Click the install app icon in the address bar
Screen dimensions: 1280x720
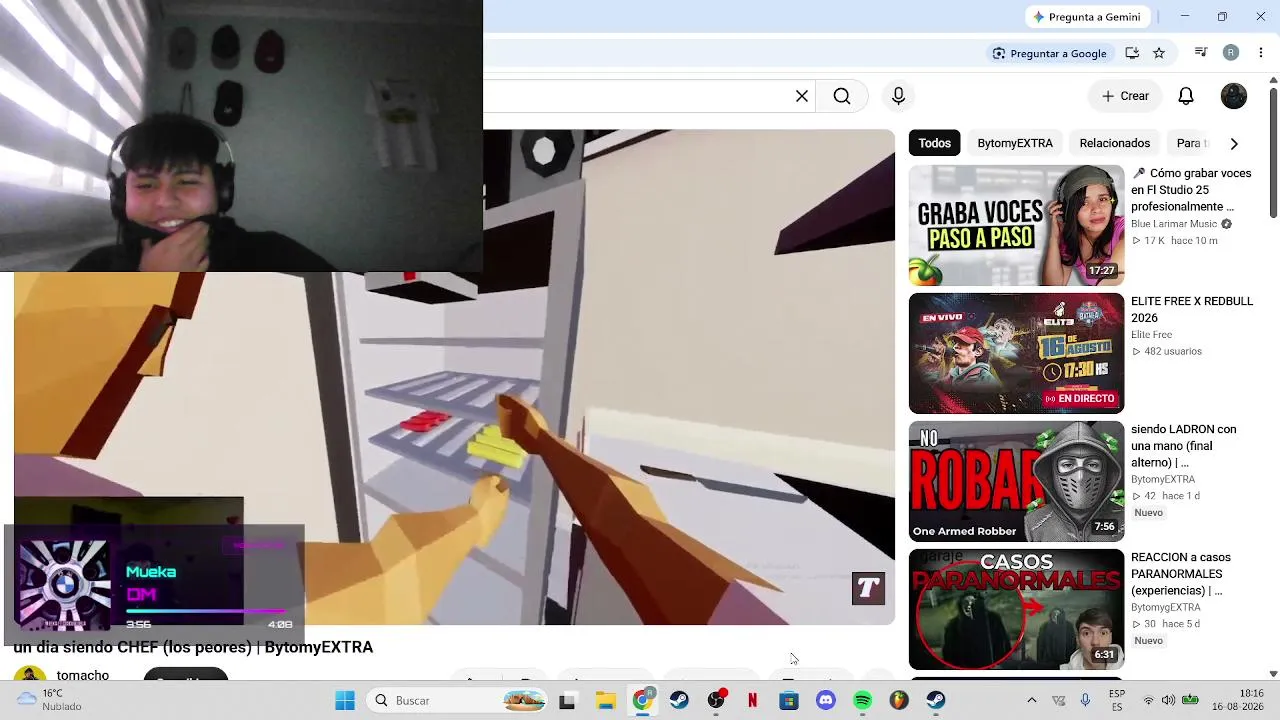(1132, 53)
